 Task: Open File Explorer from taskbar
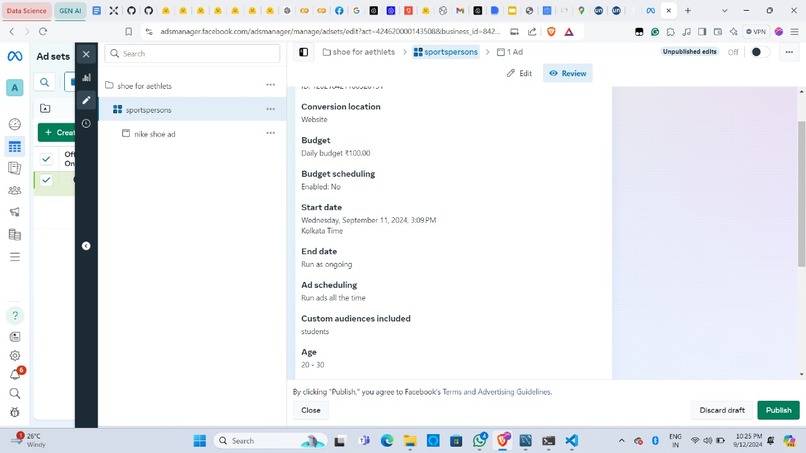410,441
